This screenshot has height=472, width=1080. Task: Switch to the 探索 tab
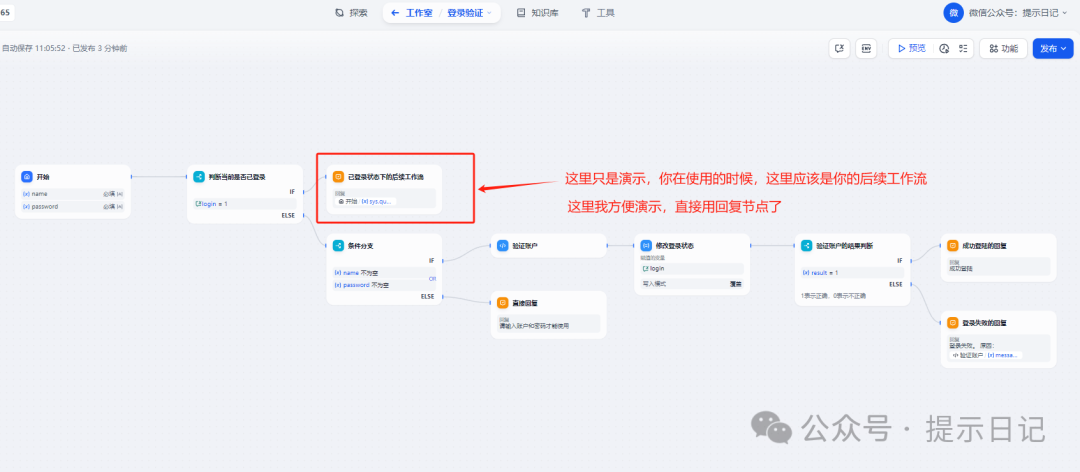(x=351, y=13)
